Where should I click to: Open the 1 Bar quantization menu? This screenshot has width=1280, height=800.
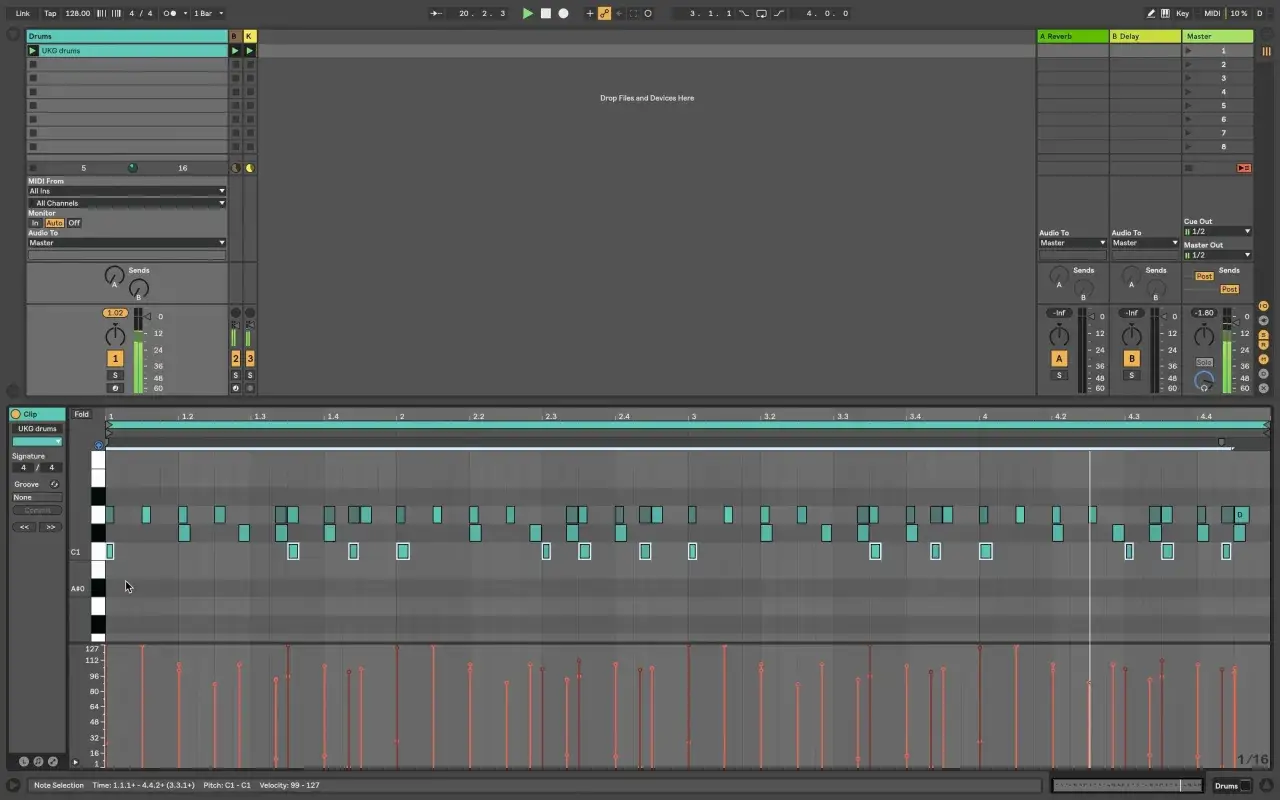click(208, 13)
